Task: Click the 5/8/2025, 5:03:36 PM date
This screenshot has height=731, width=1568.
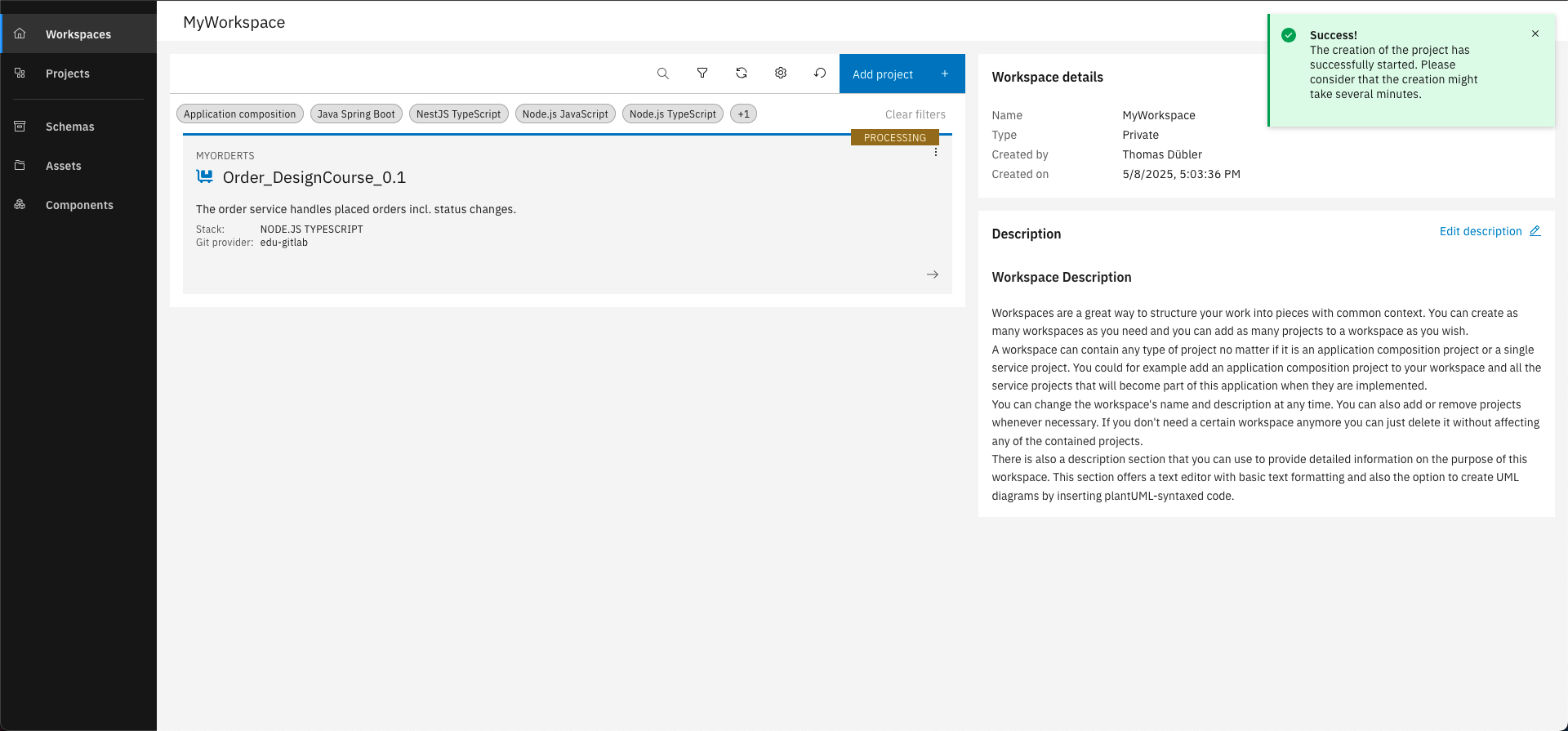Action: click(1182, 174)
